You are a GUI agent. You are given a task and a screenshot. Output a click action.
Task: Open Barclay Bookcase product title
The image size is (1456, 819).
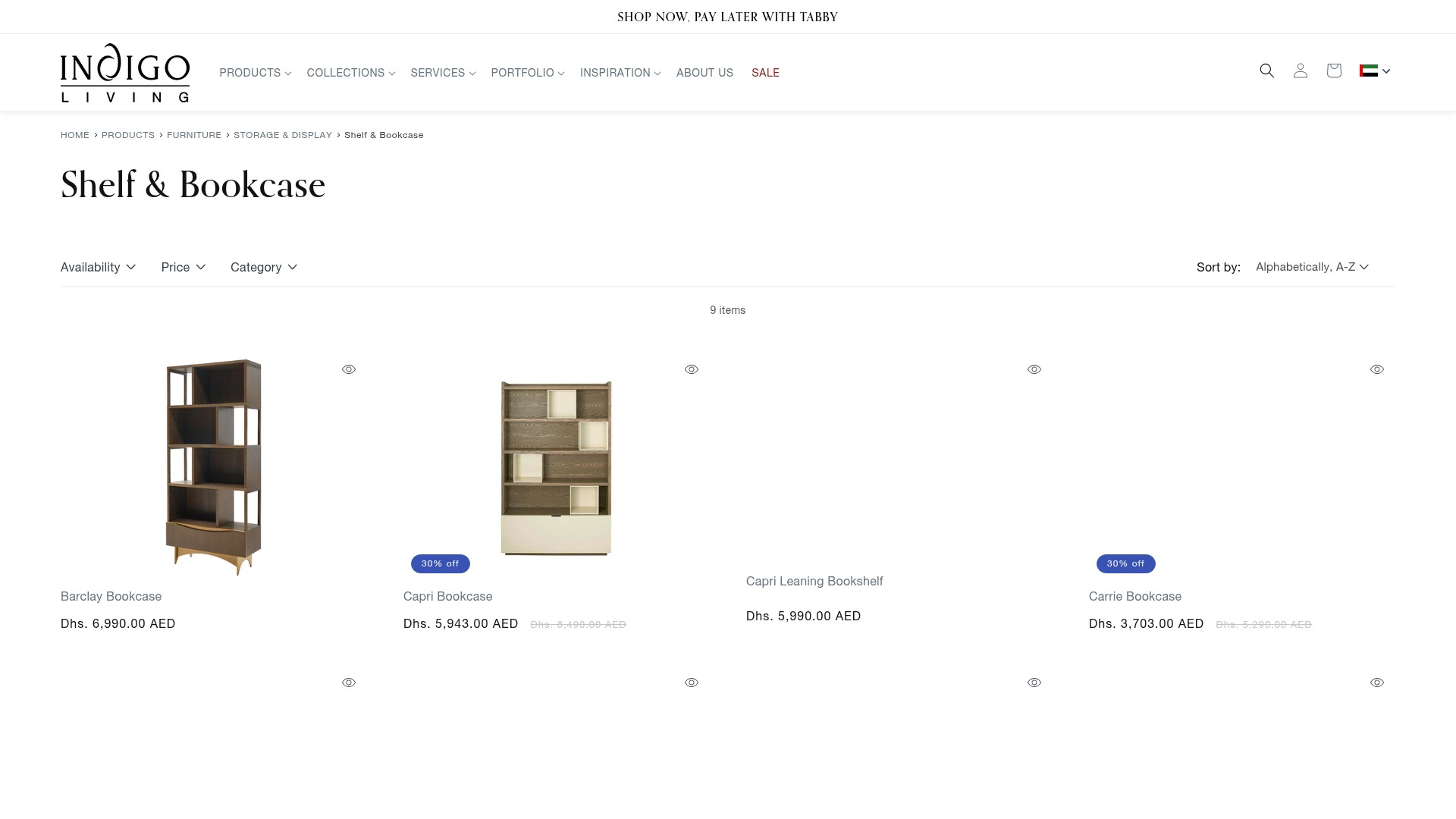(x=111, y=596)
